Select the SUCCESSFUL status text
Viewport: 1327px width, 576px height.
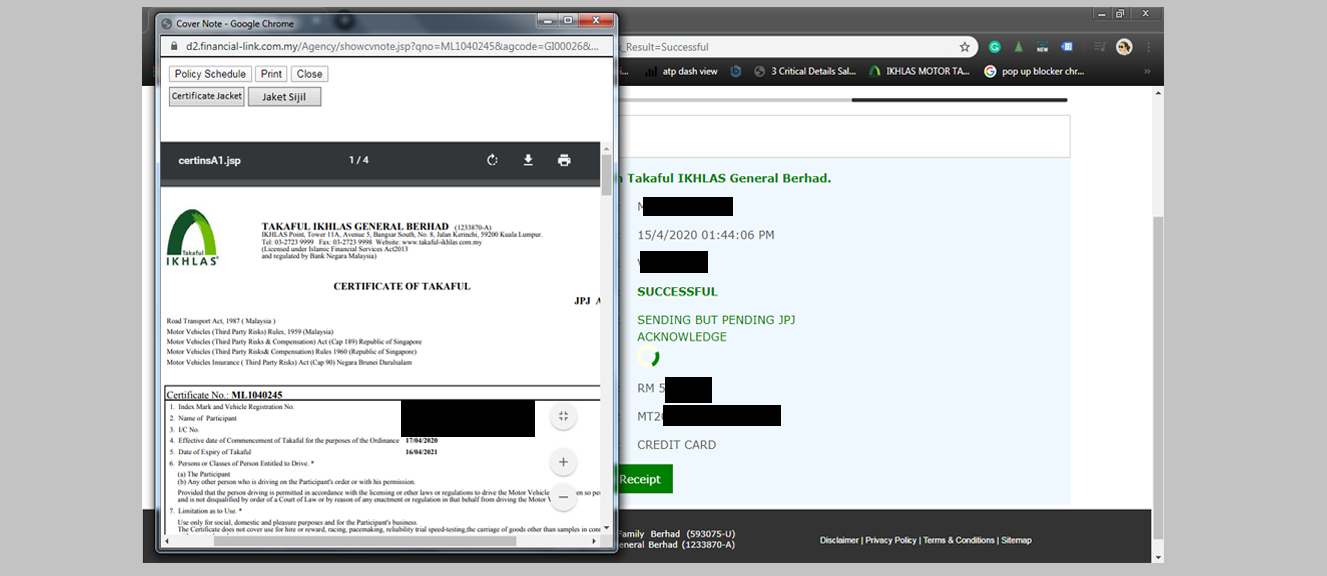click(677, 292)
